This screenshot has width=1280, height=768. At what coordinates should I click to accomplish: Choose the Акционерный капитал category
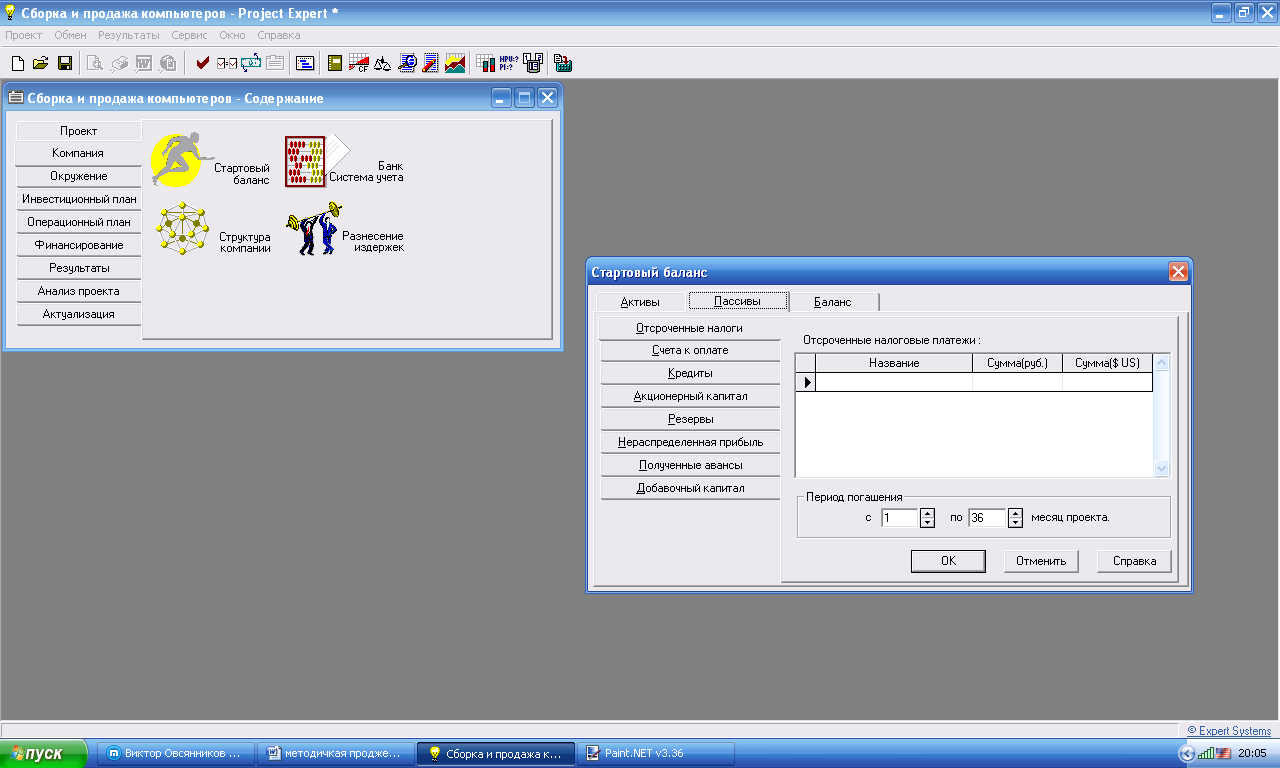pos(690,397)
